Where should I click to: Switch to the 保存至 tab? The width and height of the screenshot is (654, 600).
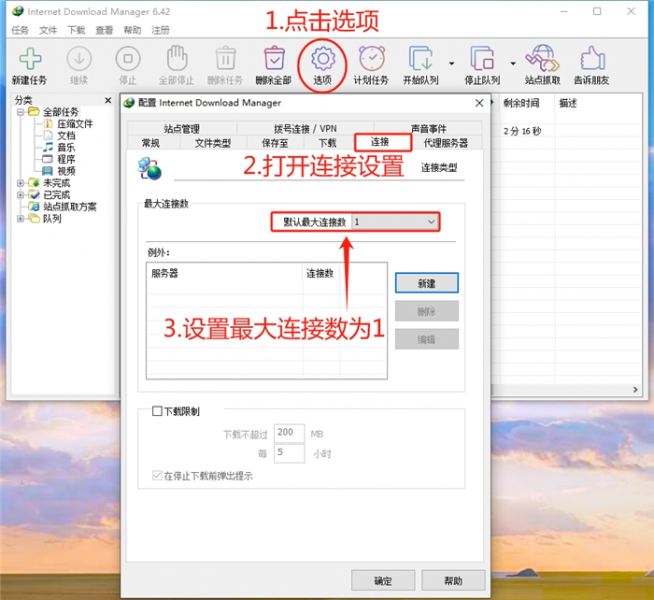click(275, 143)
